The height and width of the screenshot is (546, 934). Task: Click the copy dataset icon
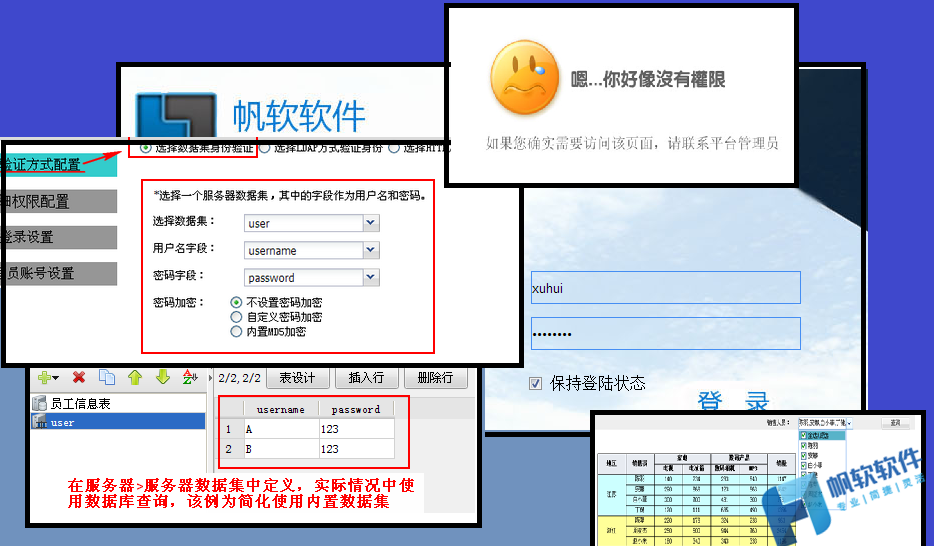pos(107,377)
